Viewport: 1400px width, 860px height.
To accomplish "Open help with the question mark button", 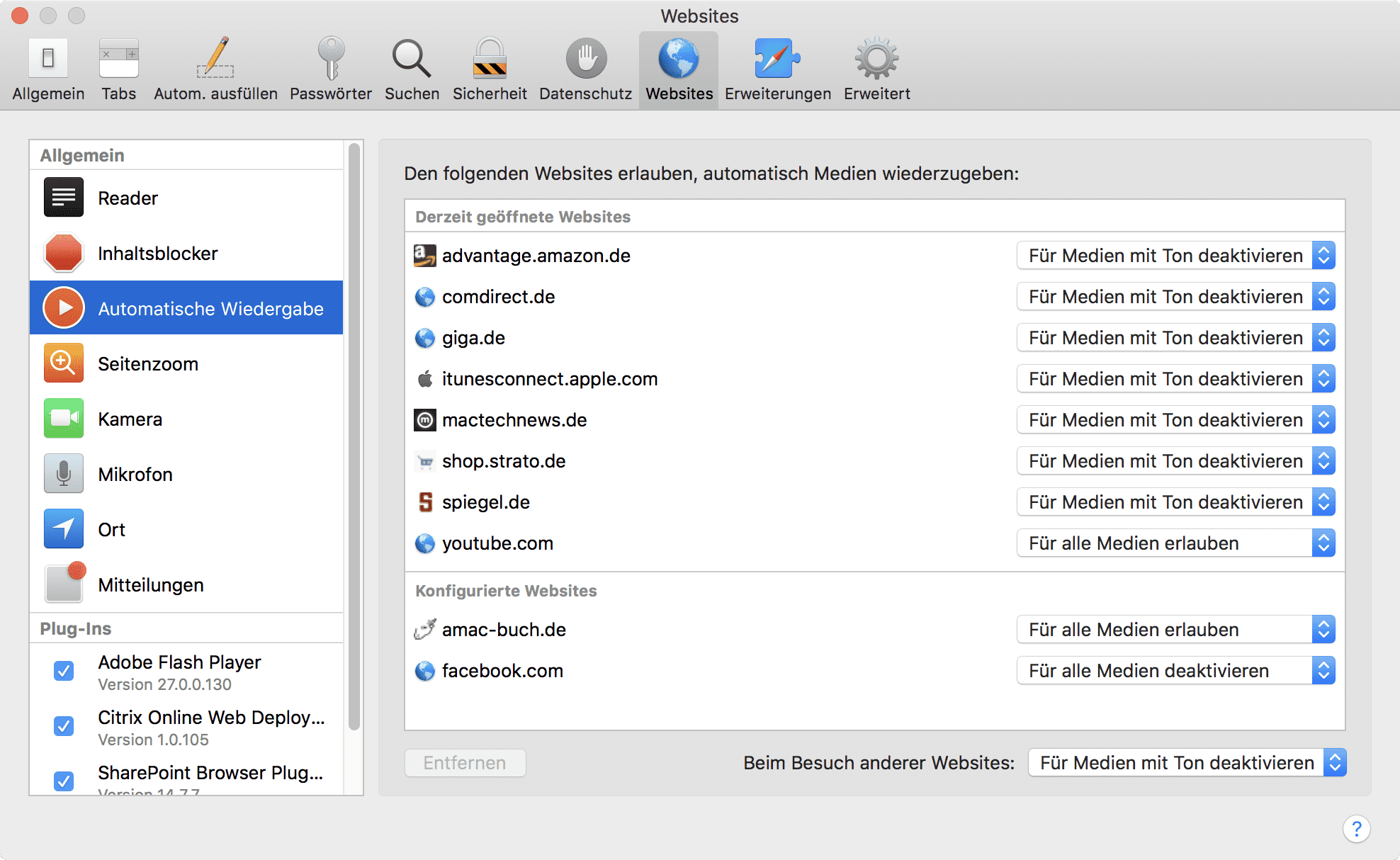I will [x=1356, y=829].
